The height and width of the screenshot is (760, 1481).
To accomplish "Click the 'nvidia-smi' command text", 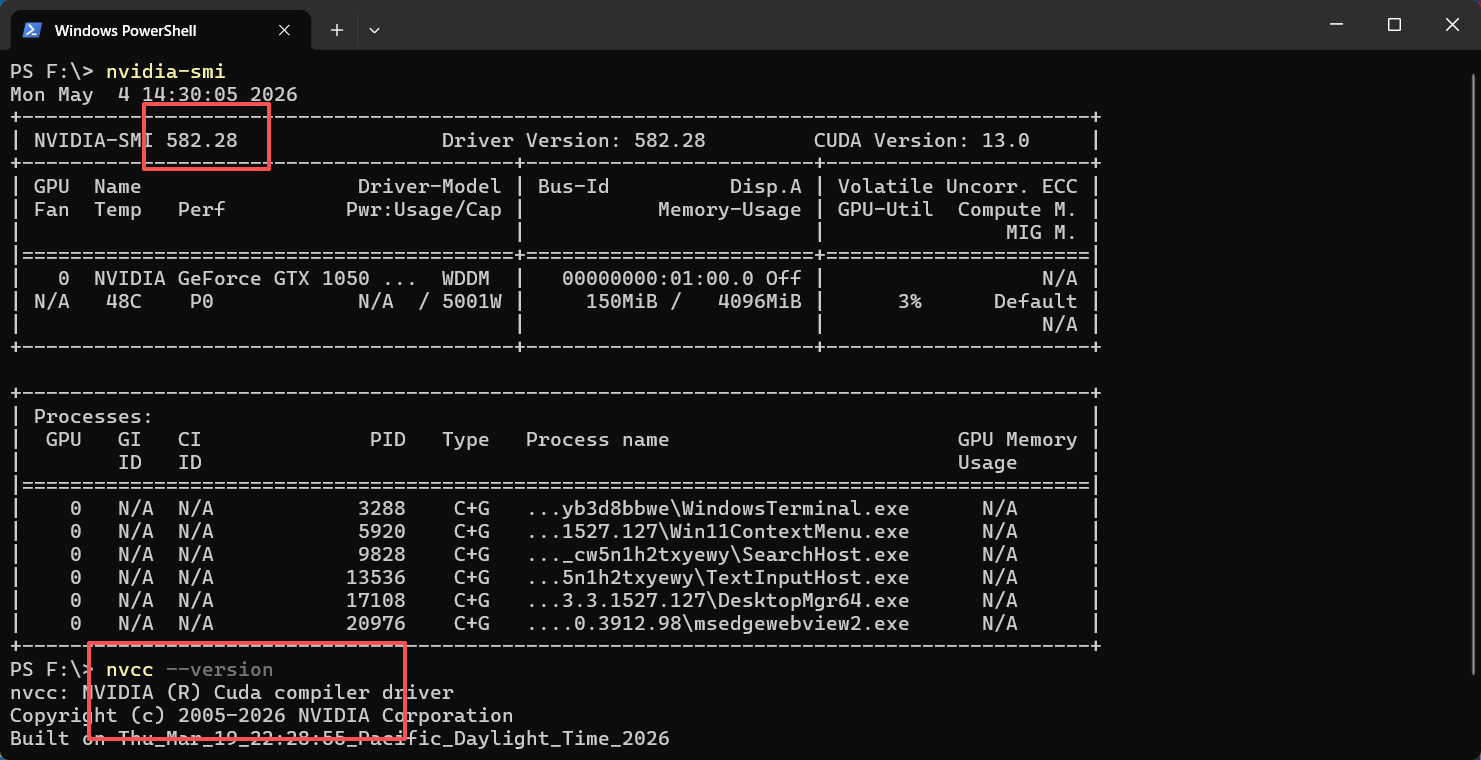I will [166, 71].
